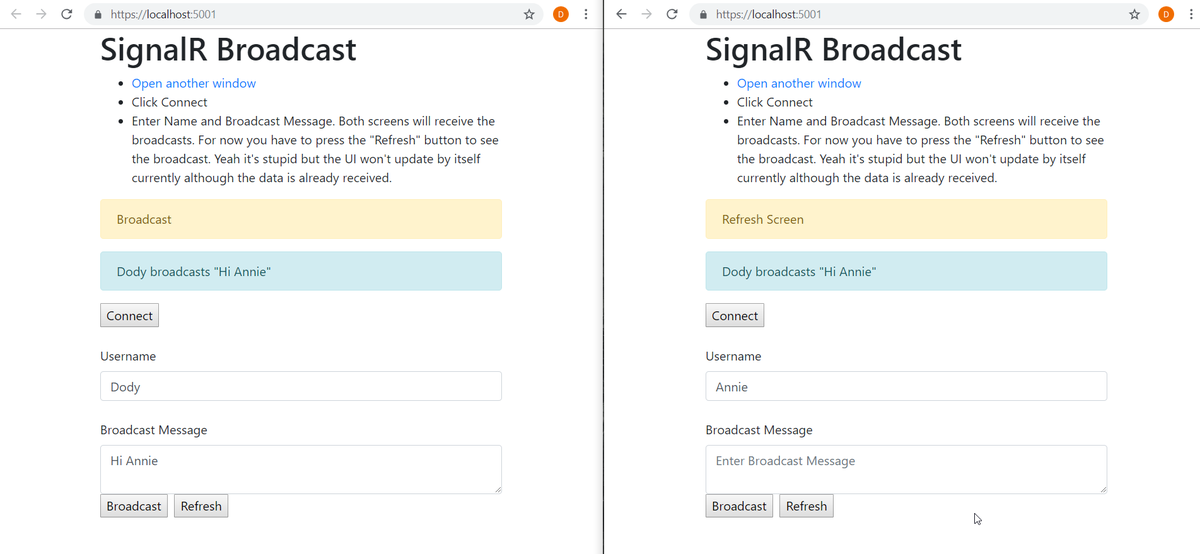Send the message with the left Broadcast button

pos(134,506)
